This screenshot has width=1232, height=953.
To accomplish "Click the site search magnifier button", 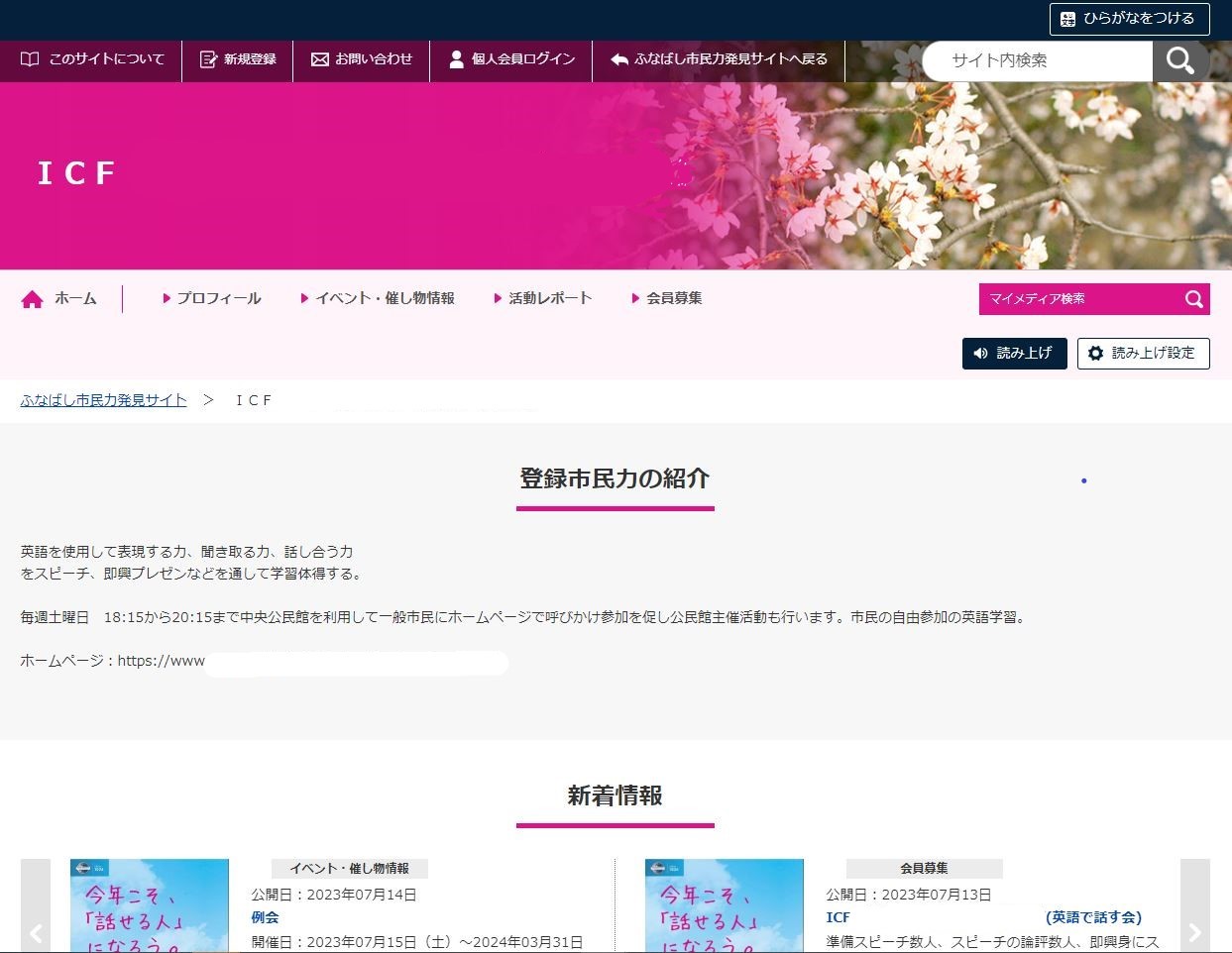I will [1179, 60].
